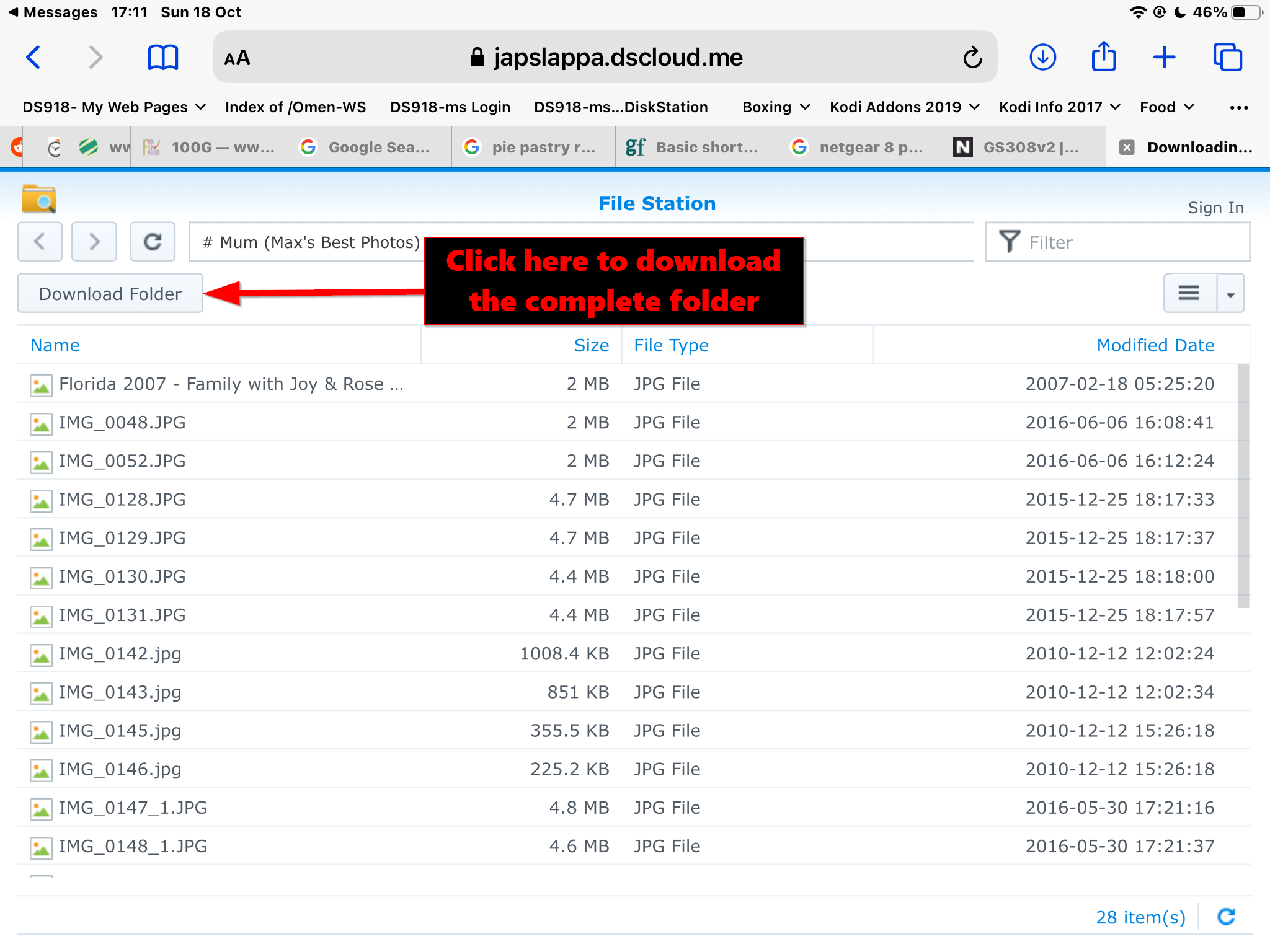Tap the Reddit pinned tab icon
Viewport: 1270px width, 952px height.
point(16,148)
